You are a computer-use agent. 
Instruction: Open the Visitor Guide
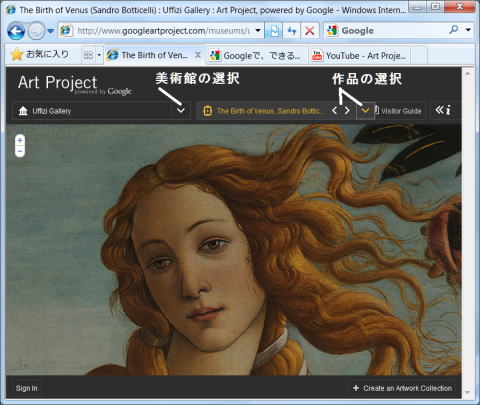(398, 111)
